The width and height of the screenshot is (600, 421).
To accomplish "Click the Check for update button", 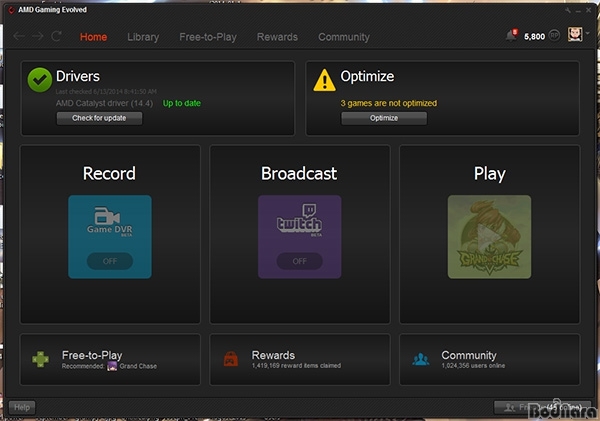I will pos(99,118).
